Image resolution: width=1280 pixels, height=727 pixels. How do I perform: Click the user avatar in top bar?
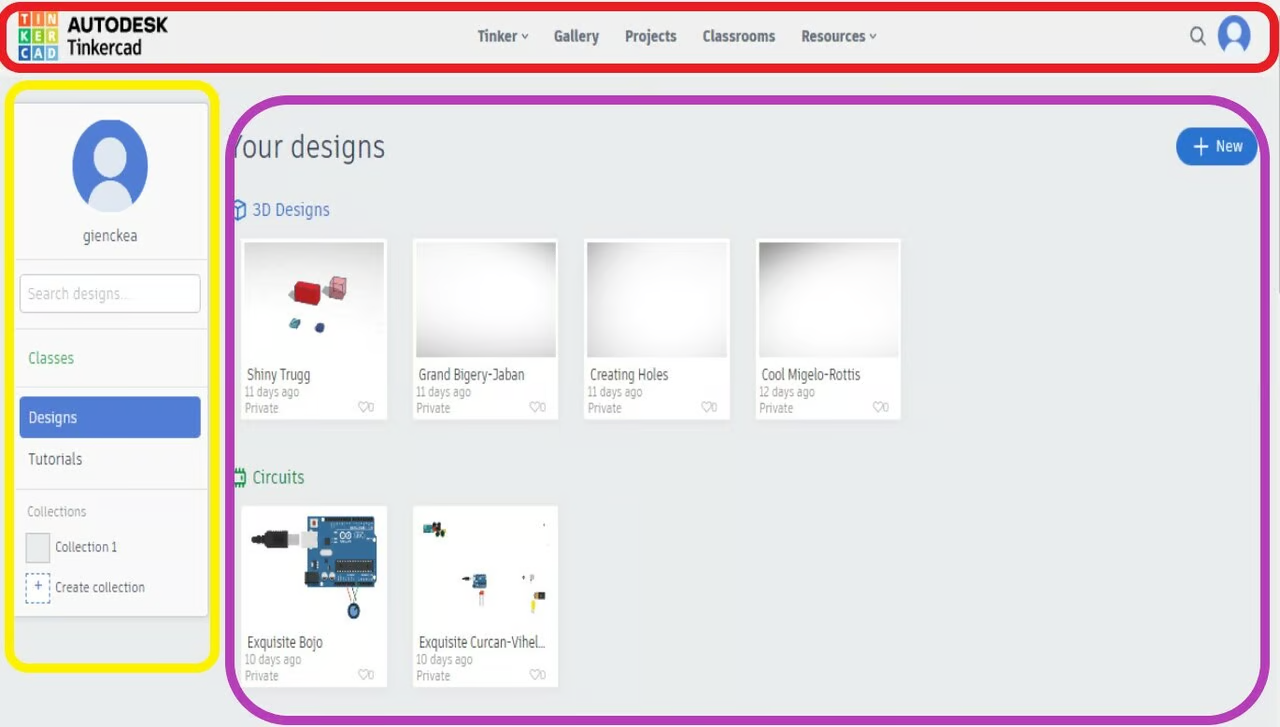pyautogui.click(x=1234, y=35)
